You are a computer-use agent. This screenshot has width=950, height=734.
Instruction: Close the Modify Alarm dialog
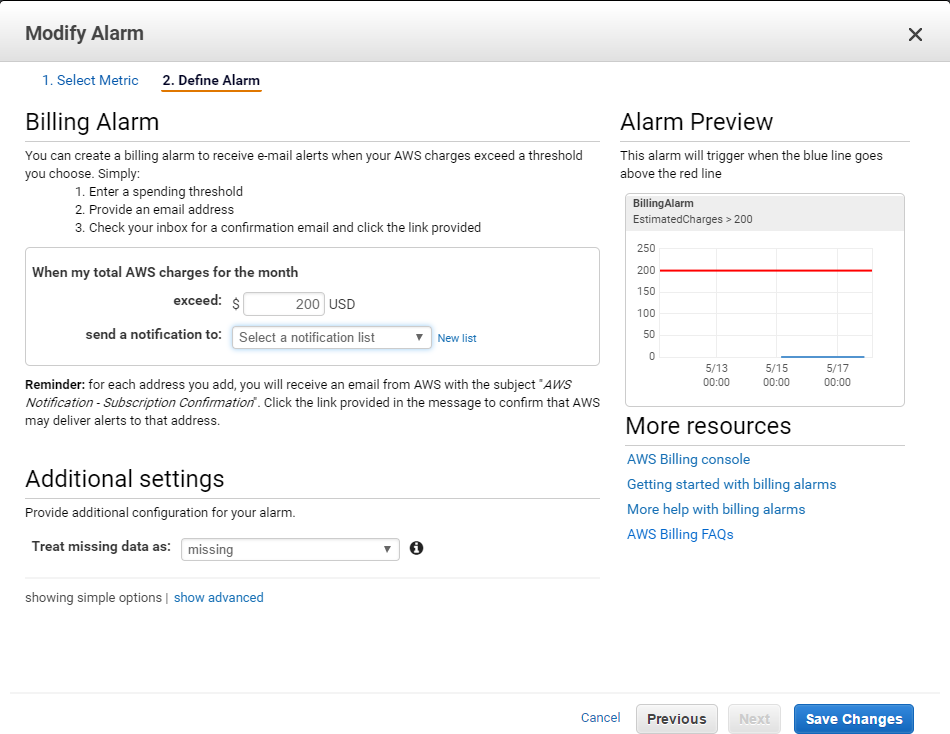[915, 35]
